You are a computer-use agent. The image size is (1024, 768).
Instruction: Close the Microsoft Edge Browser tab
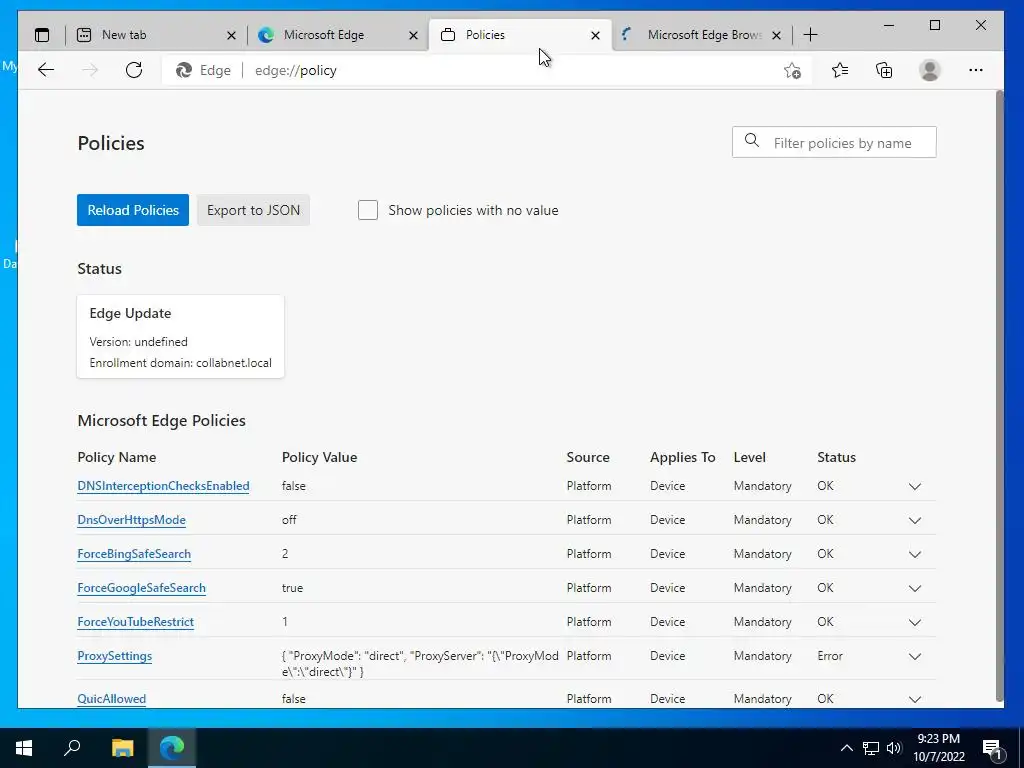[776, 35]
